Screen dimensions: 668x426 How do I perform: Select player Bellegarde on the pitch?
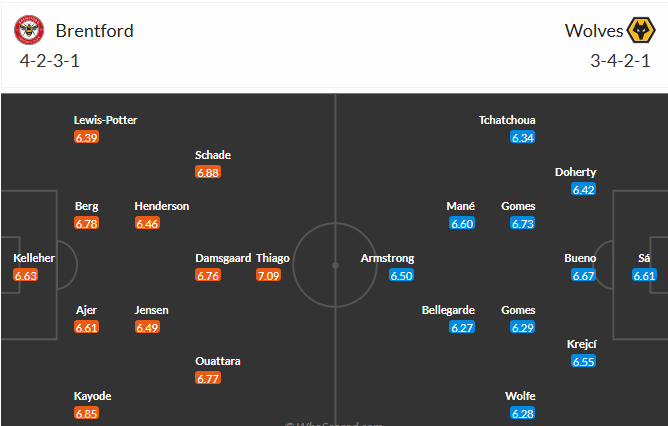448,310
